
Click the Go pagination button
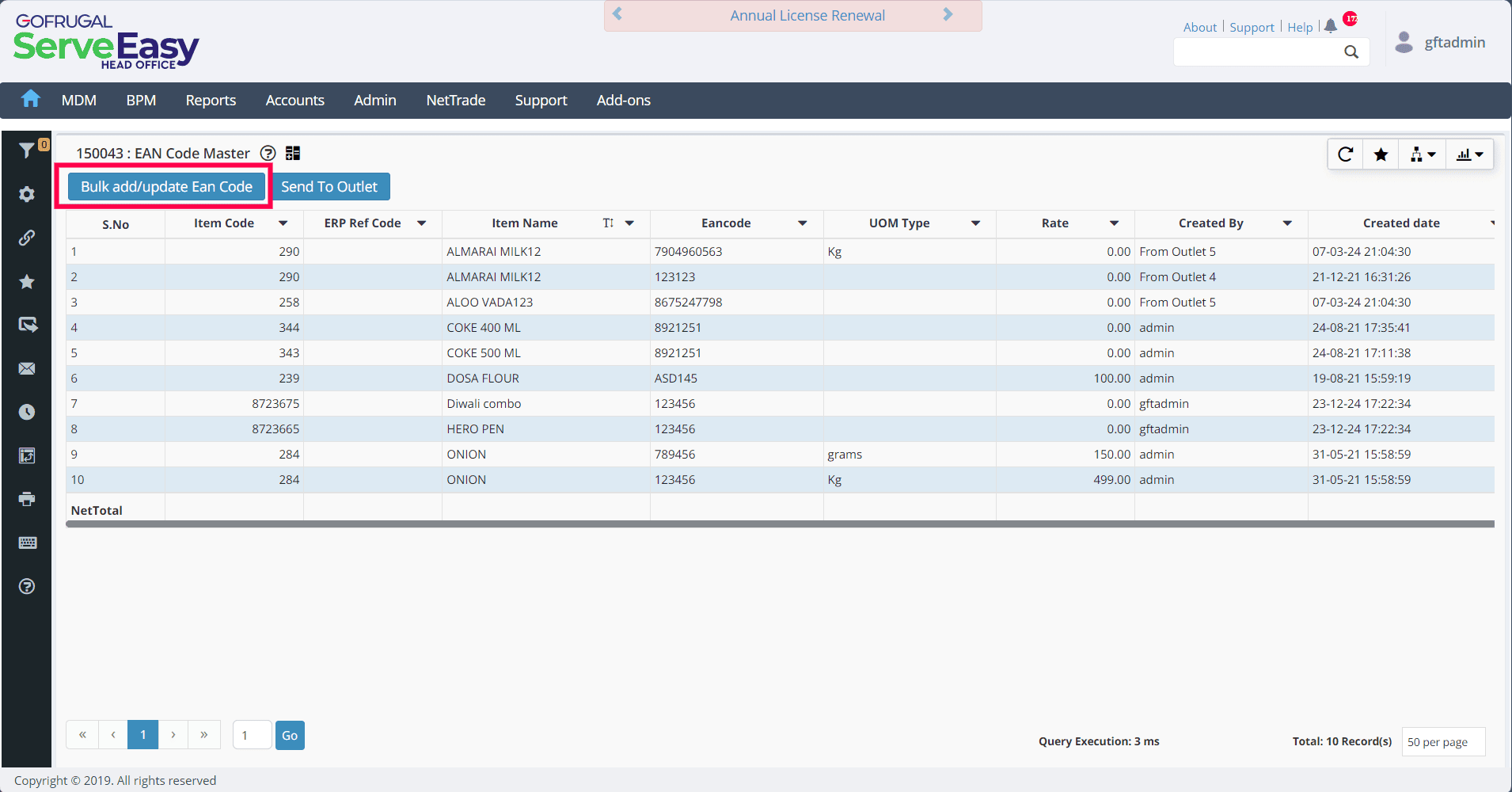point(290,736)
